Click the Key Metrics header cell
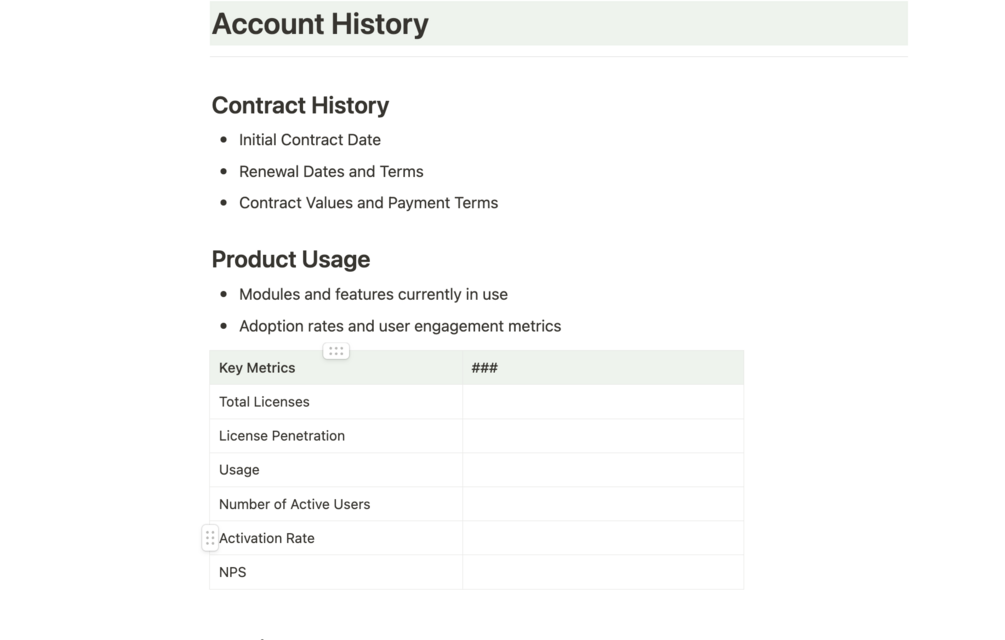This screenshot has height=640, width=1005. point(336,368)
